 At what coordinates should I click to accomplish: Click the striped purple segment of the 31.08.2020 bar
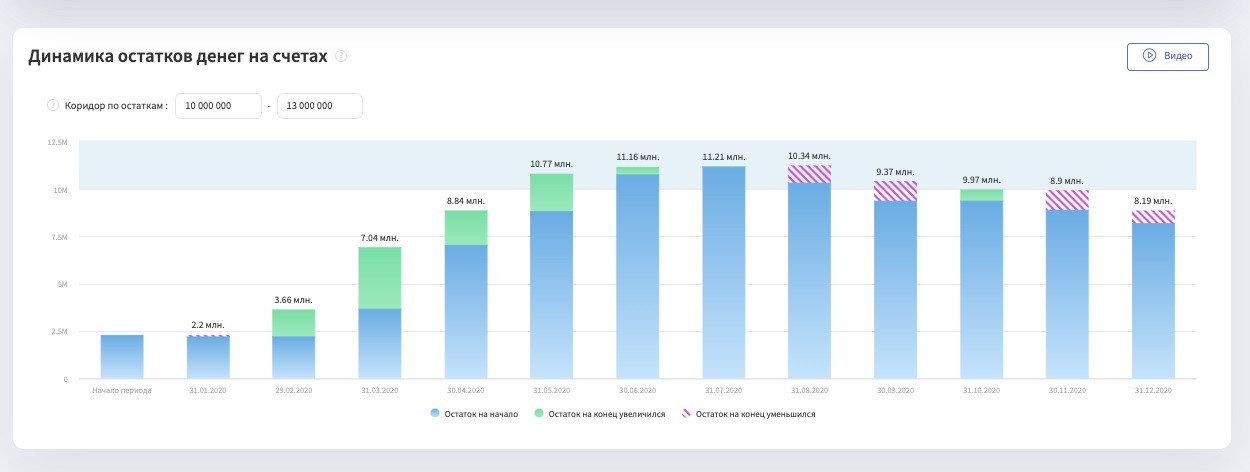tap(809, 174)
